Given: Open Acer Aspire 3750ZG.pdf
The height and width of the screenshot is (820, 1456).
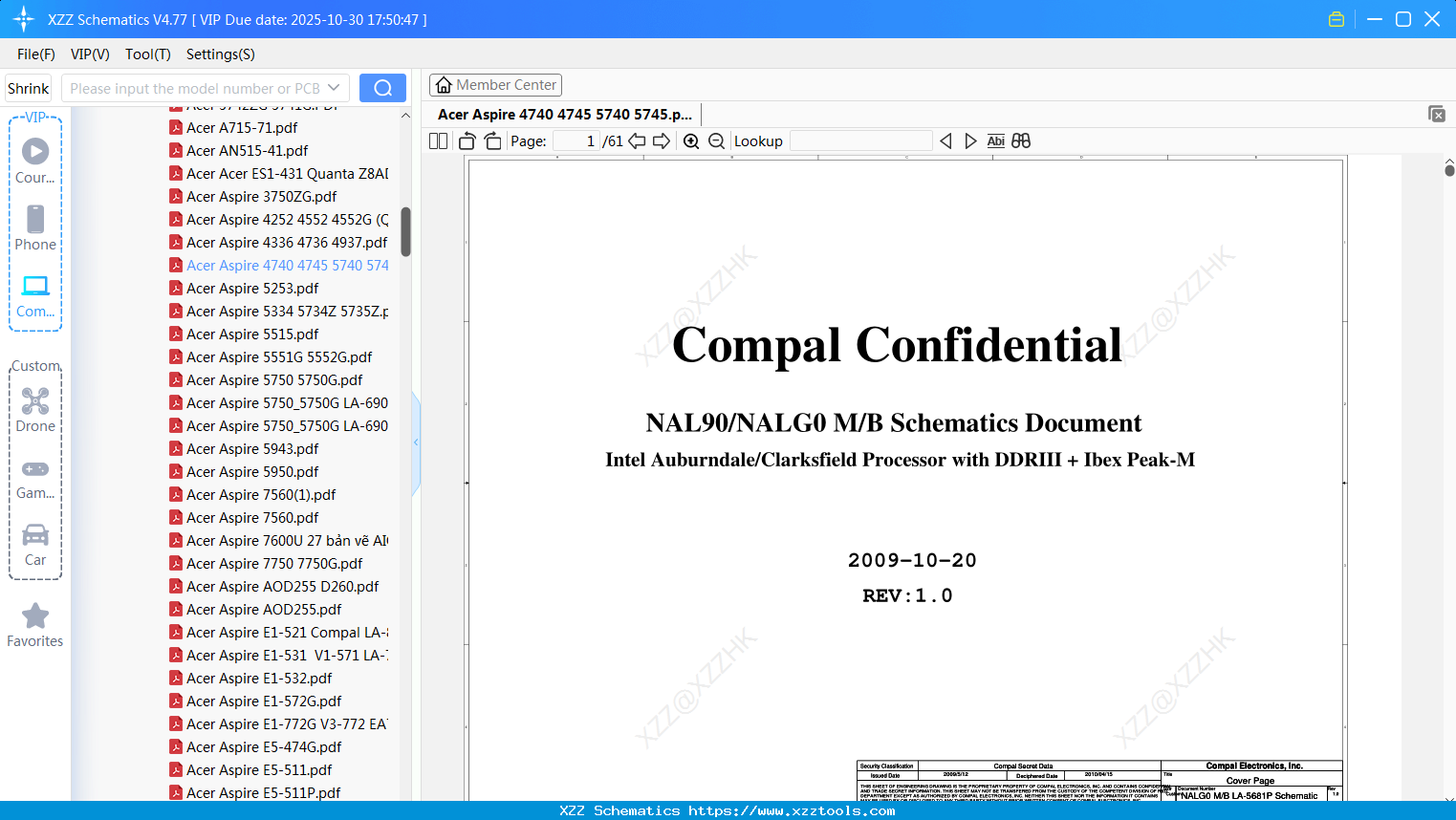Looking at the screenshot, I should point(262,196).
